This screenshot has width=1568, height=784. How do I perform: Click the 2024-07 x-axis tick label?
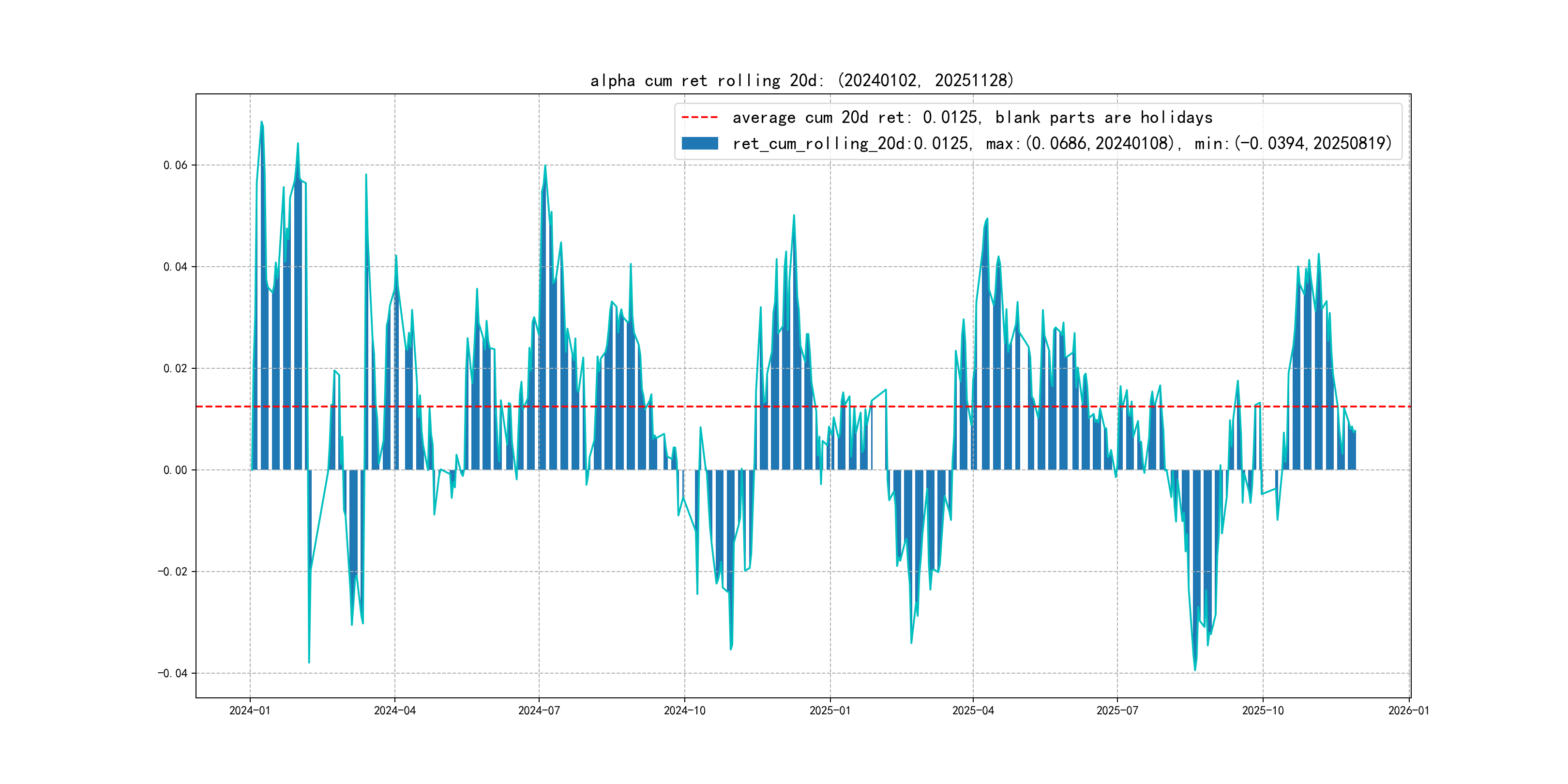point(539,710)
